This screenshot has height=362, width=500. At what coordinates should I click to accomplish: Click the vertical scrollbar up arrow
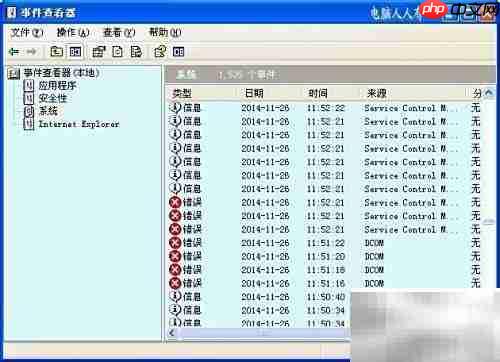click(x=489, y=93)
